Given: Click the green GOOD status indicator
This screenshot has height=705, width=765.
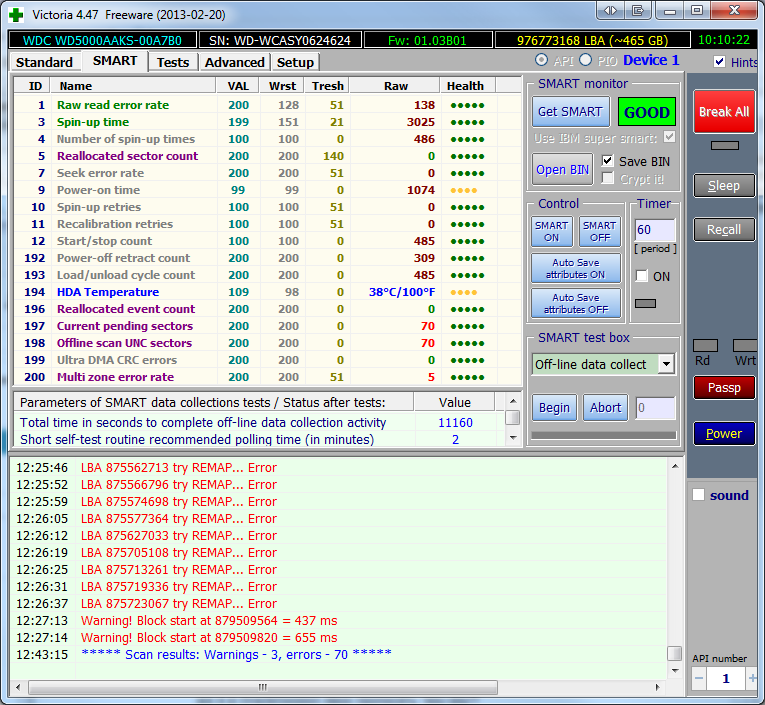Looking at the screenshot, I should [x=646, y=112].
